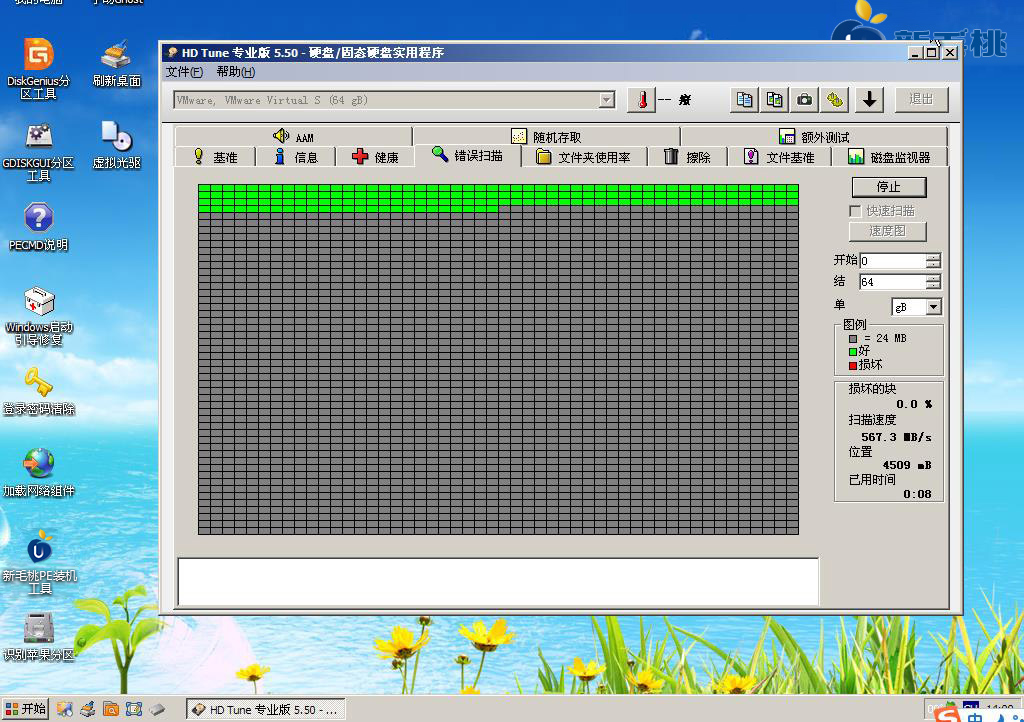
Task: Open the Help (帮助) menu
Action: [x=235, y=72]
